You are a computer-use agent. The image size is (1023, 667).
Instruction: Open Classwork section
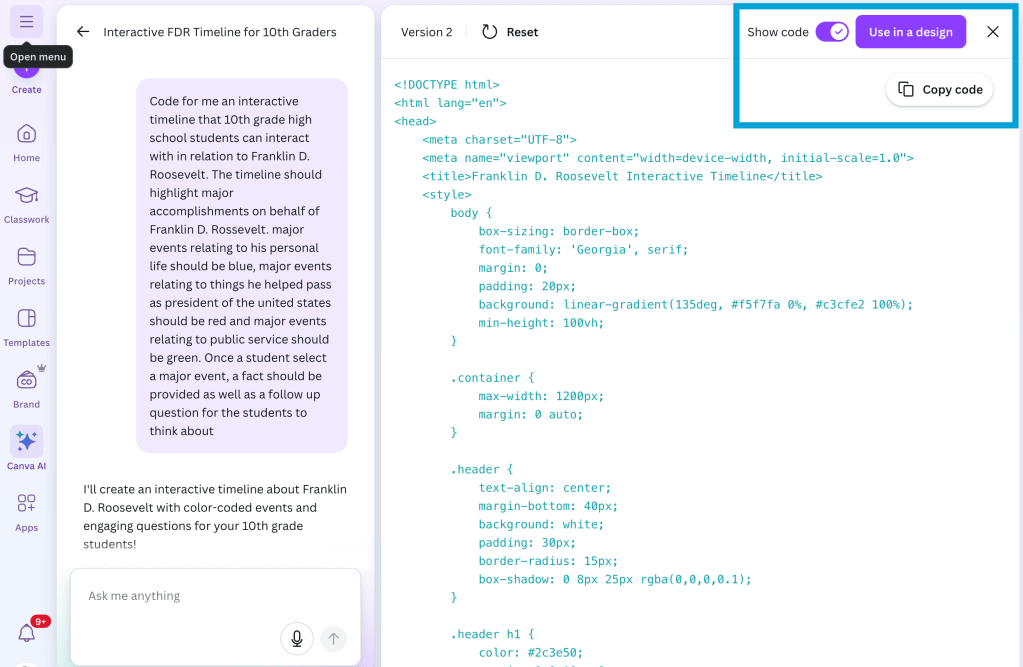click(27, 203)
